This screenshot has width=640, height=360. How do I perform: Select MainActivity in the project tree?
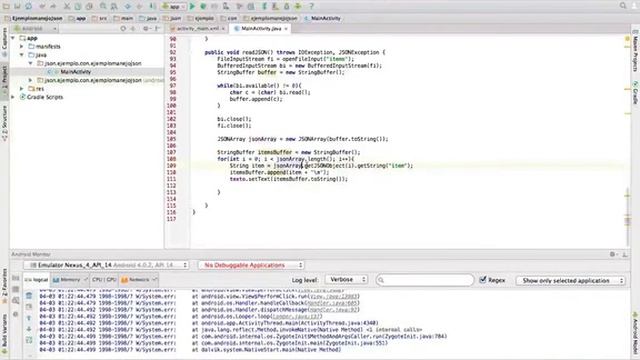pyautogui.click(x=76, y=72)
